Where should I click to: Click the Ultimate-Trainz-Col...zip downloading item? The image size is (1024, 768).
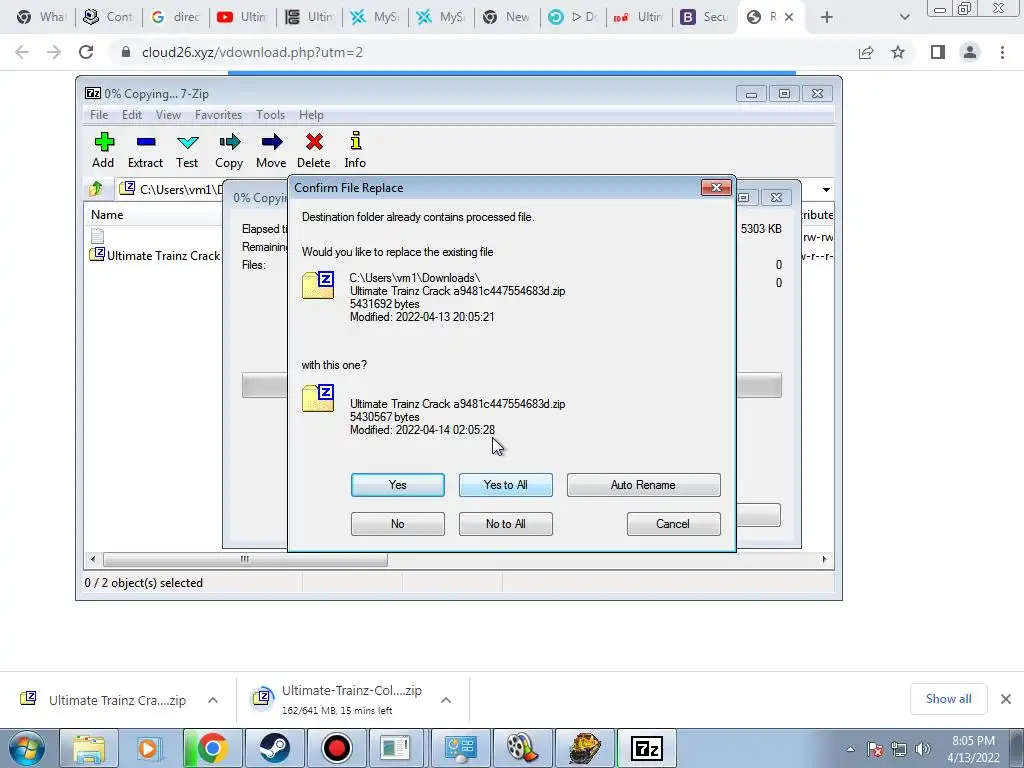338,700
